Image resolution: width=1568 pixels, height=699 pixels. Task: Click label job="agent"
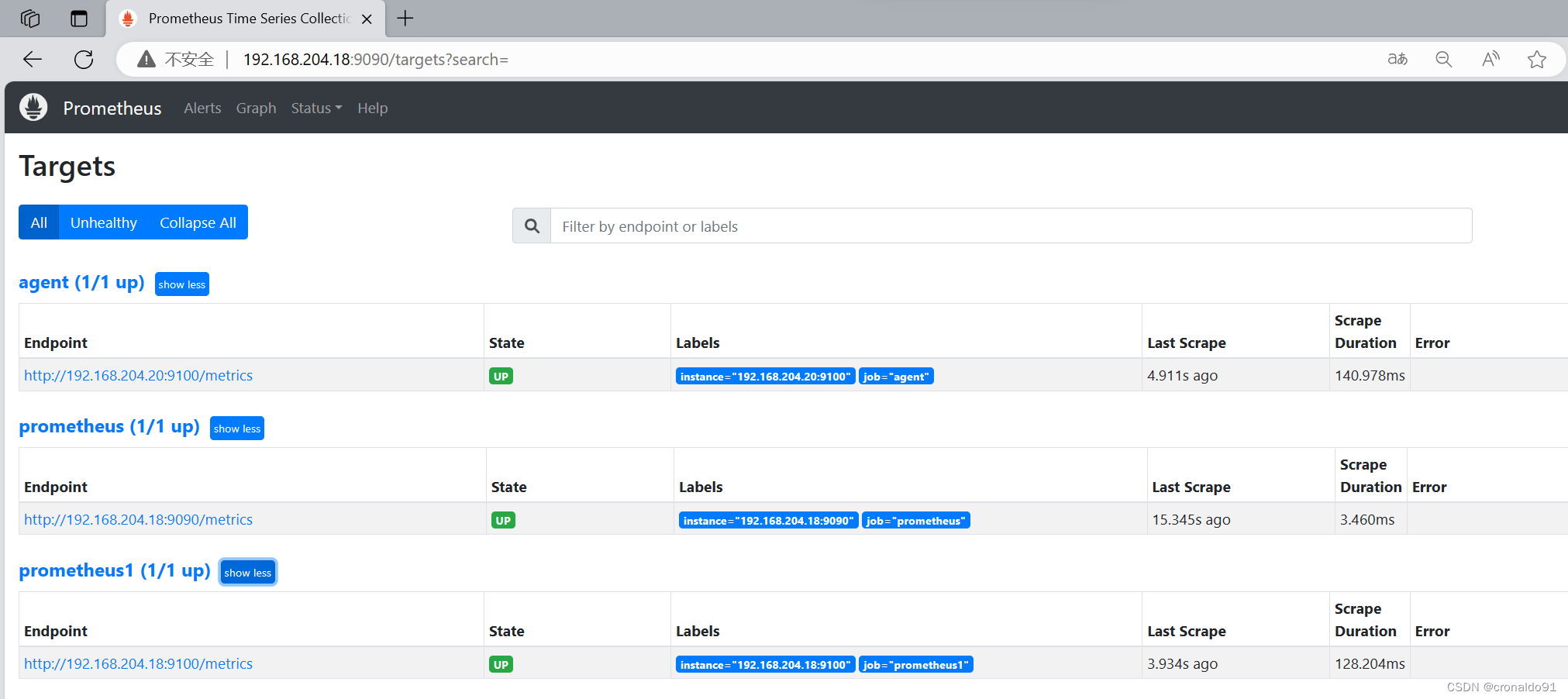pyautogui.click(x=896, y=377)
